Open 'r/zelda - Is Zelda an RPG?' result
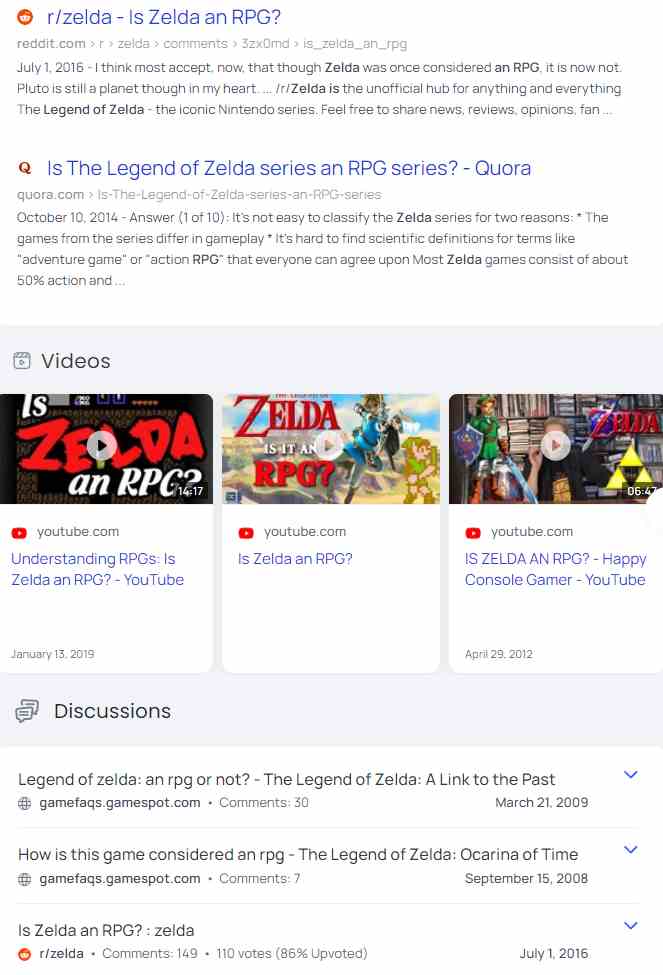 point(164,17)
